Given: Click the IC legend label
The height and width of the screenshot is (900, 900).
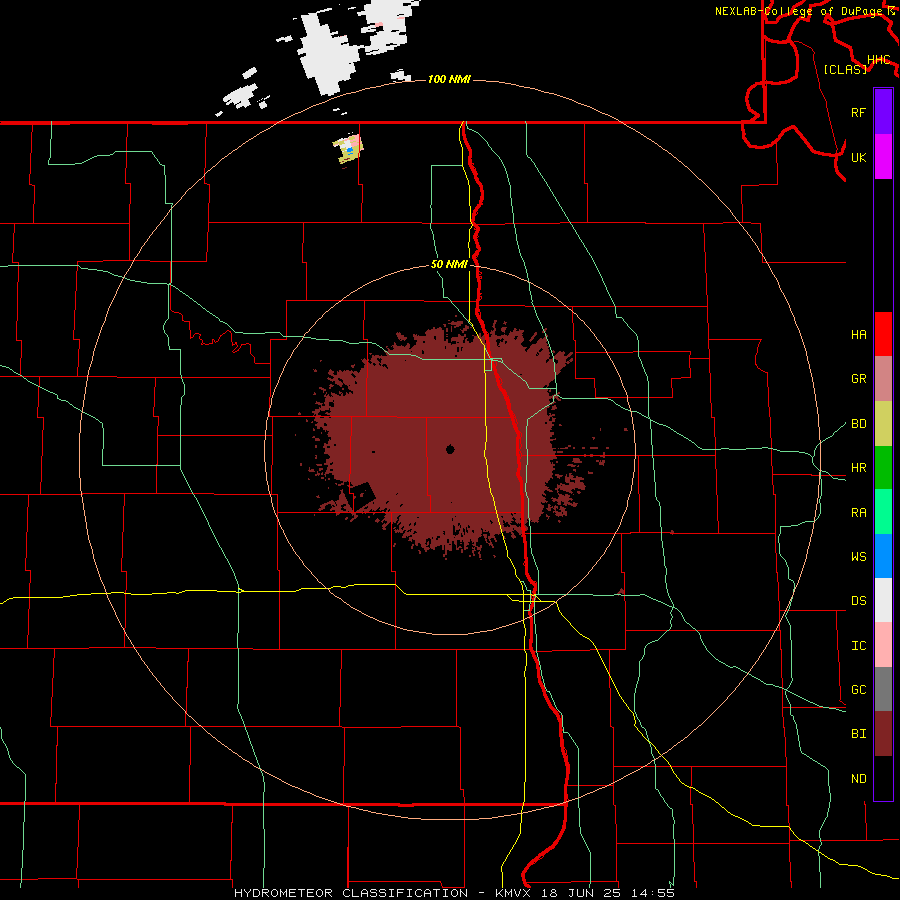Looking at the screenshot, I should click(859, 646).
